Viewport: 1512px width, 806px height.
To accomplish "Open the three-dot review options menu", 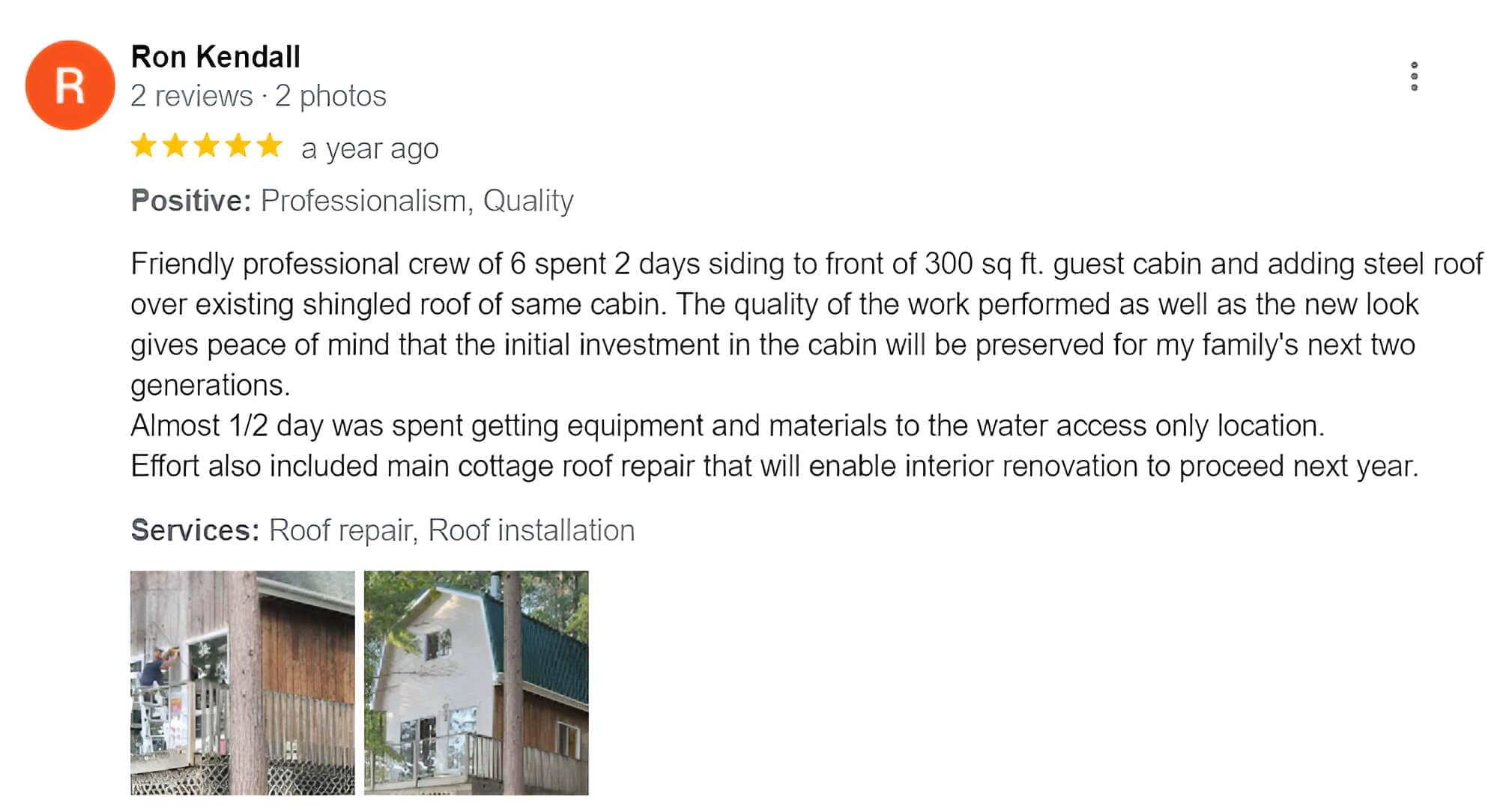I will click(1414, 76).
